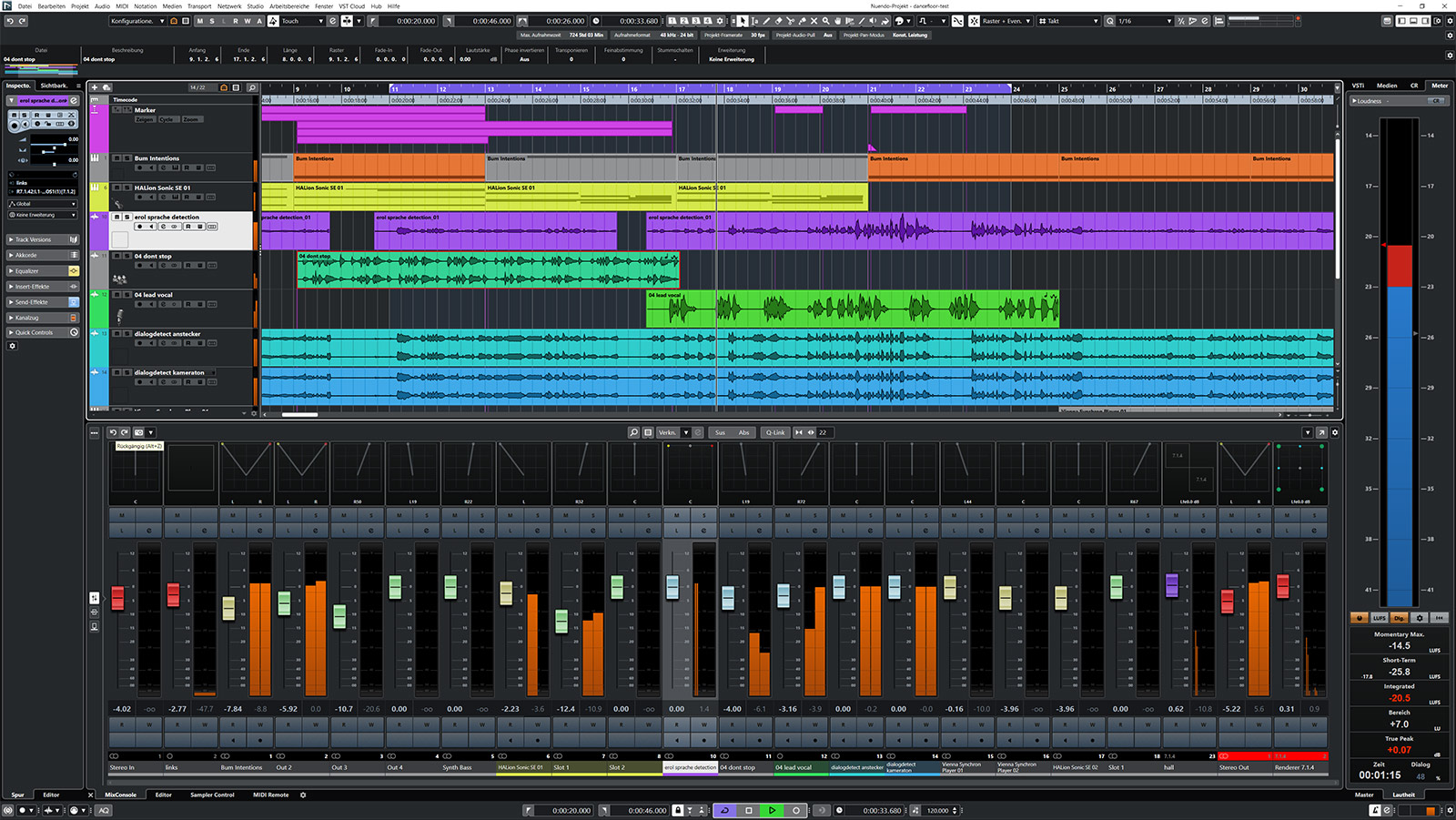1456x820 pixels.
Task: Open the Touch automation mode dropdown
Action: point(300,21)
